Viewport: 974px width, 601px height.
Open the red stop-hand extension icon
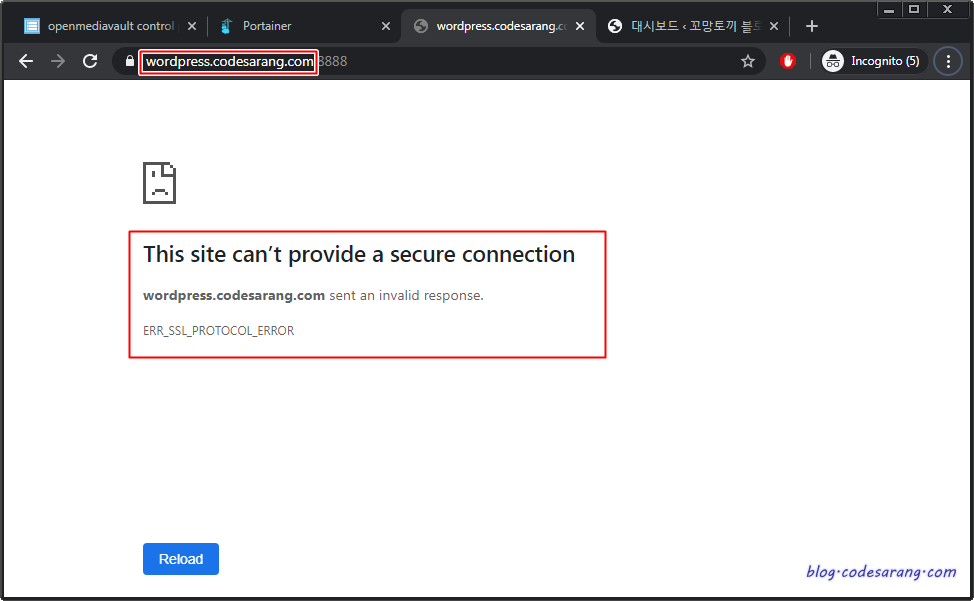pyautogui.click(x=788, y=61)
